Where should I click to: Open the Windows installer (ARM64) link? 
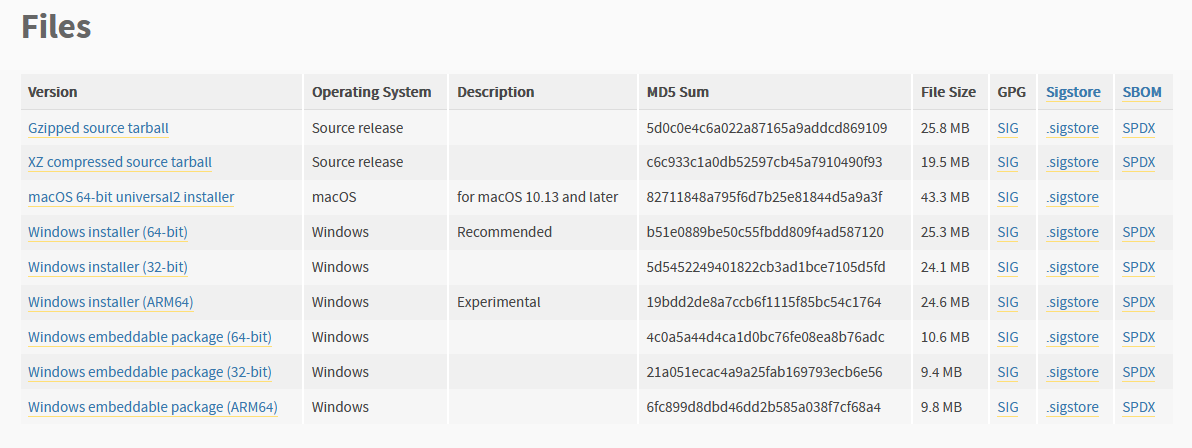(x=110, y=302)
